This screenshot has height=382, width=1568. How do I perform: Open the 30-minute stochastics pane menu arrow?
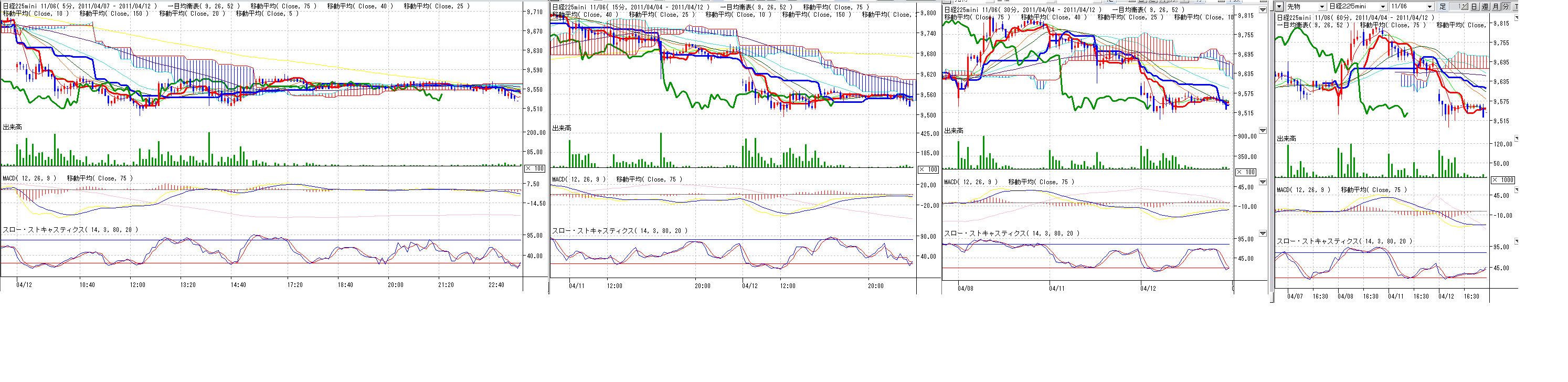pos(1263,234)
